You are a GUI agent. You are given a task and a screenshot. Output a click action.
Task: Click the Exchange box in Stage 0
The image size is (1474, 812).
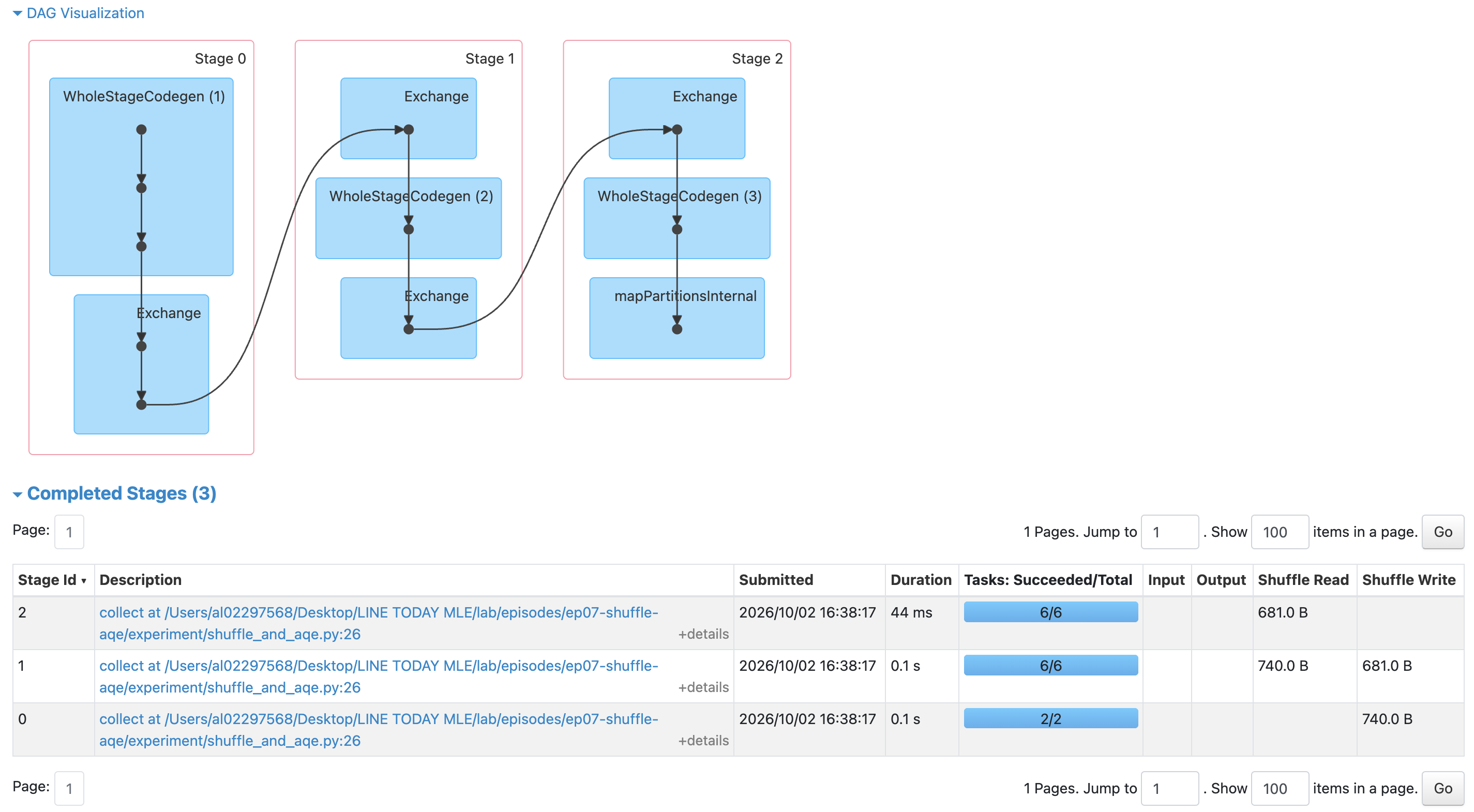(141, 365)
